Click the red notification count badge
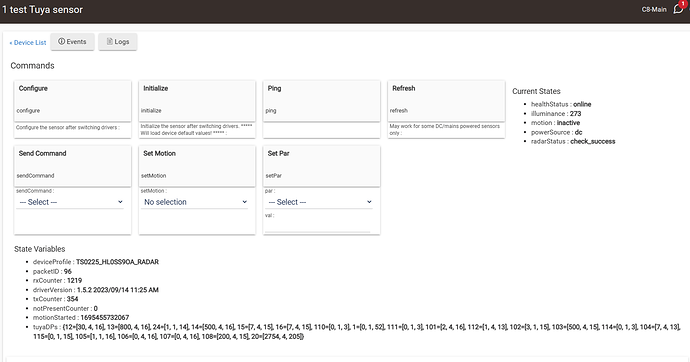 pos(683,4)
